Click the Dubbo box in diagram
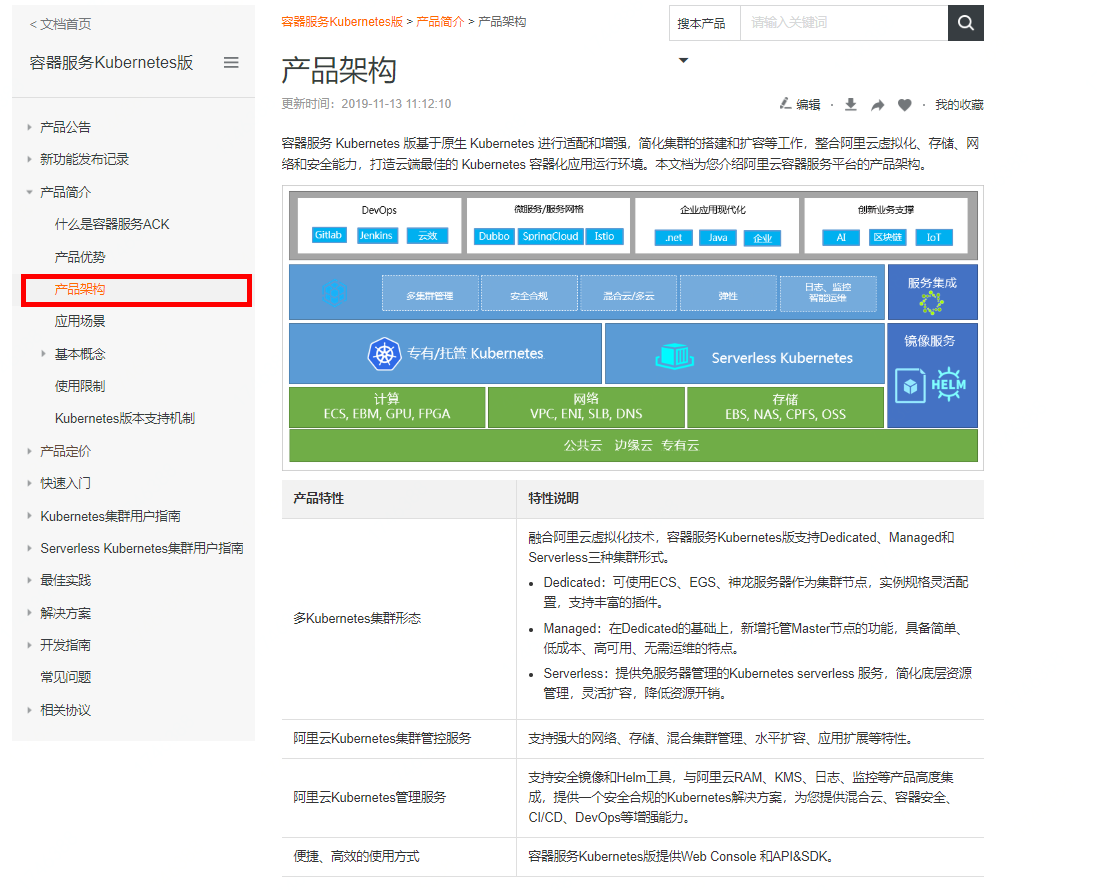Viewport: 1097px width, 890px height. (494, 236)
